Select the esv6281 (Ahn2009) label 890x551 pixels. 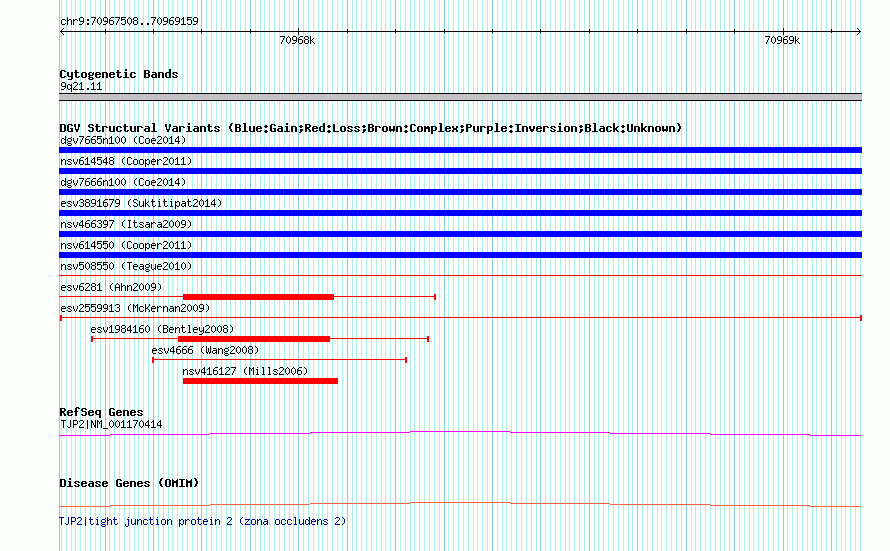tap(111, 287)
